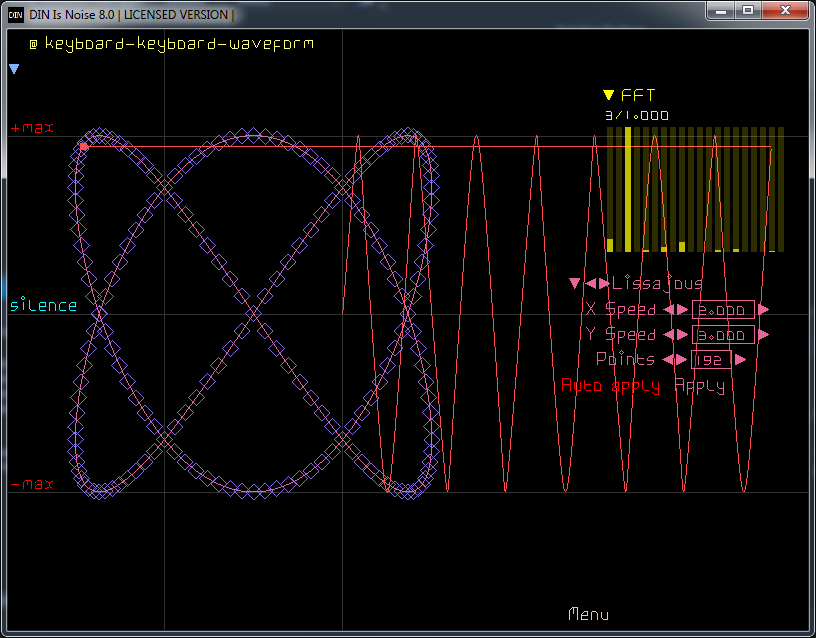Click the Y Speed value field
This screenshot has width=816, height=638.
point(723,335)
